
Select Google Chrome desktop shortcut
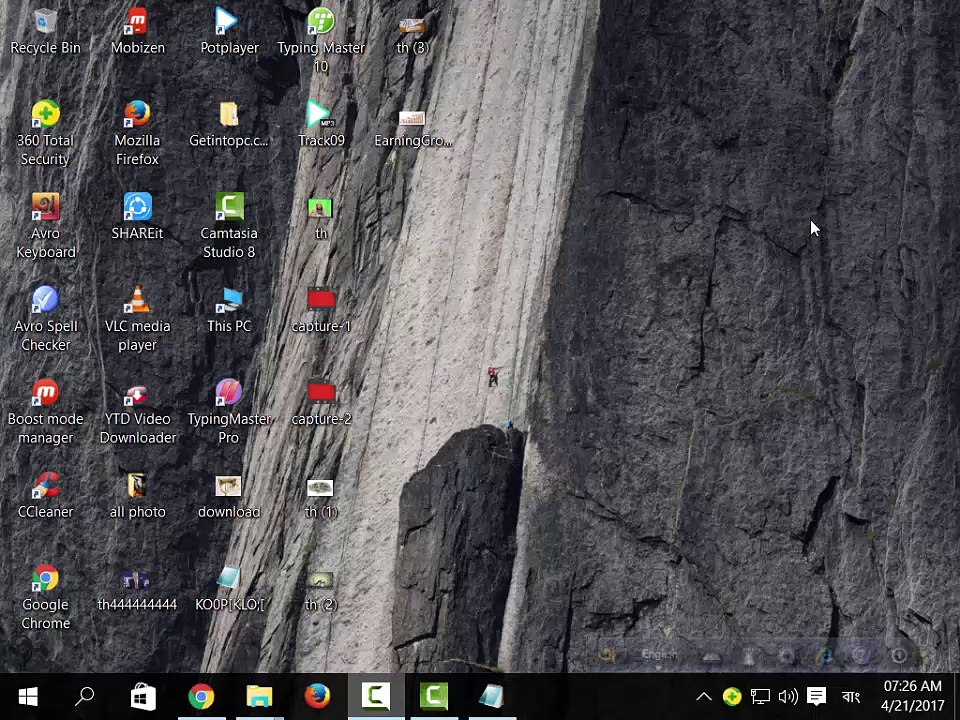pos(45,598)
